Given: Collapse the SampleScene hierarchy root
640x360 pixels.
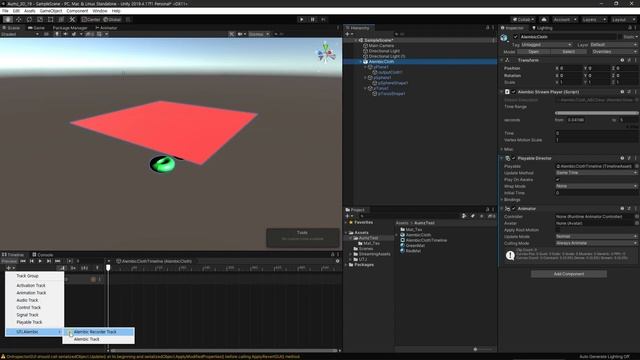Looking at the screenshot, I should pos(355,40).
